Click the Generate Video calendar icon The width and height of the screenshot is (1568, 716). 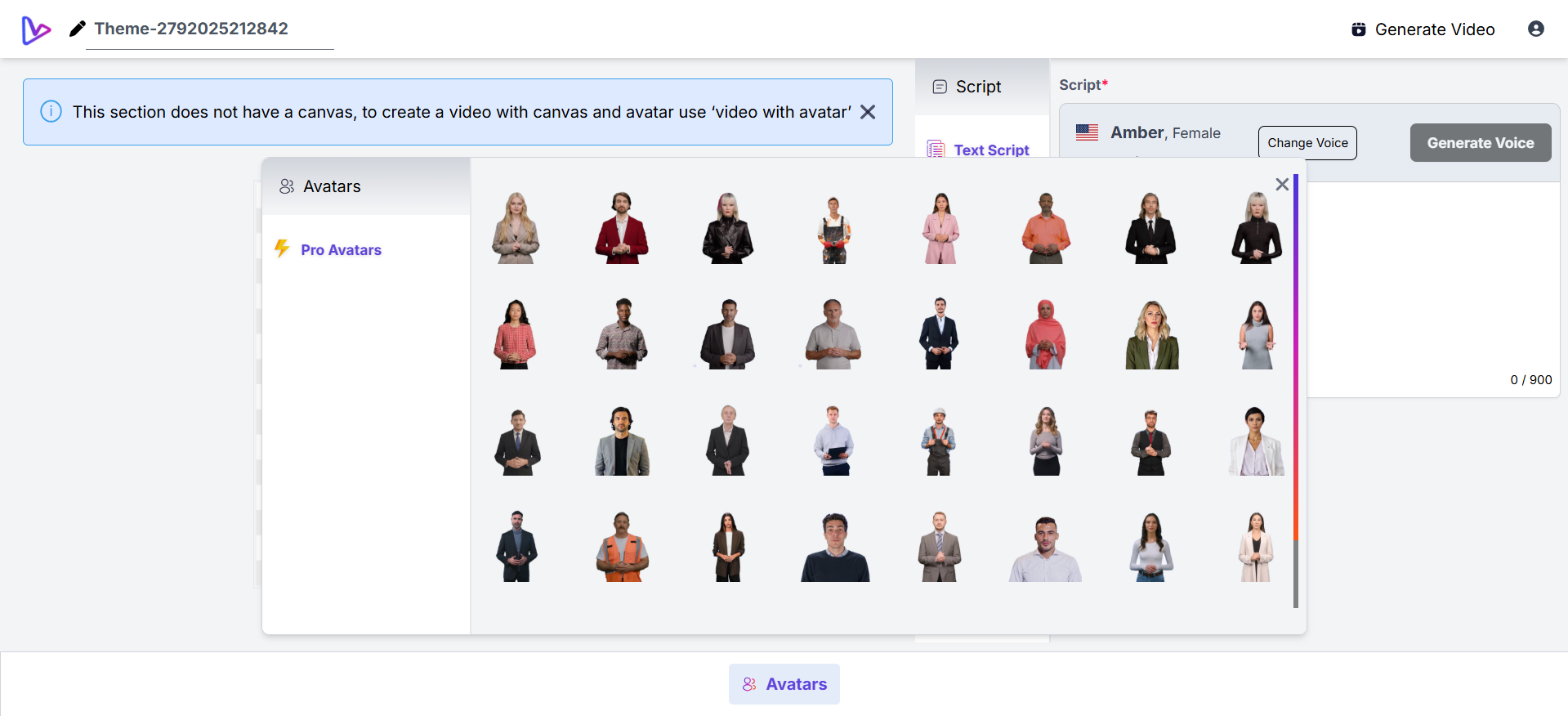1359,29
